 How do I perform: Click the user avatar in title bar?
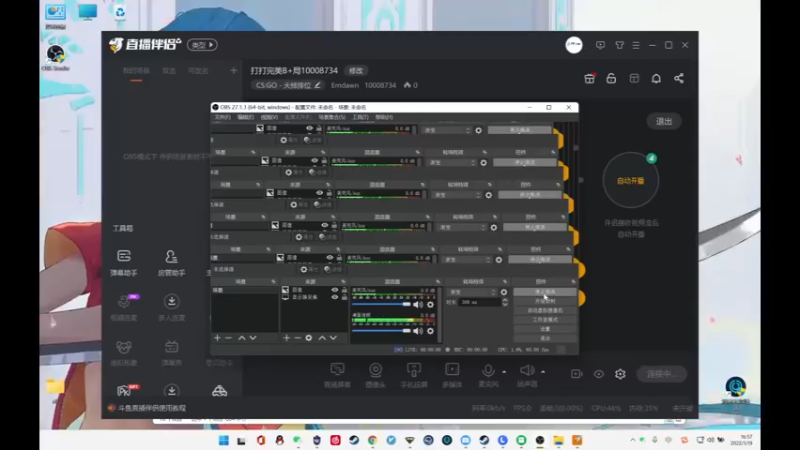[574, 45]
